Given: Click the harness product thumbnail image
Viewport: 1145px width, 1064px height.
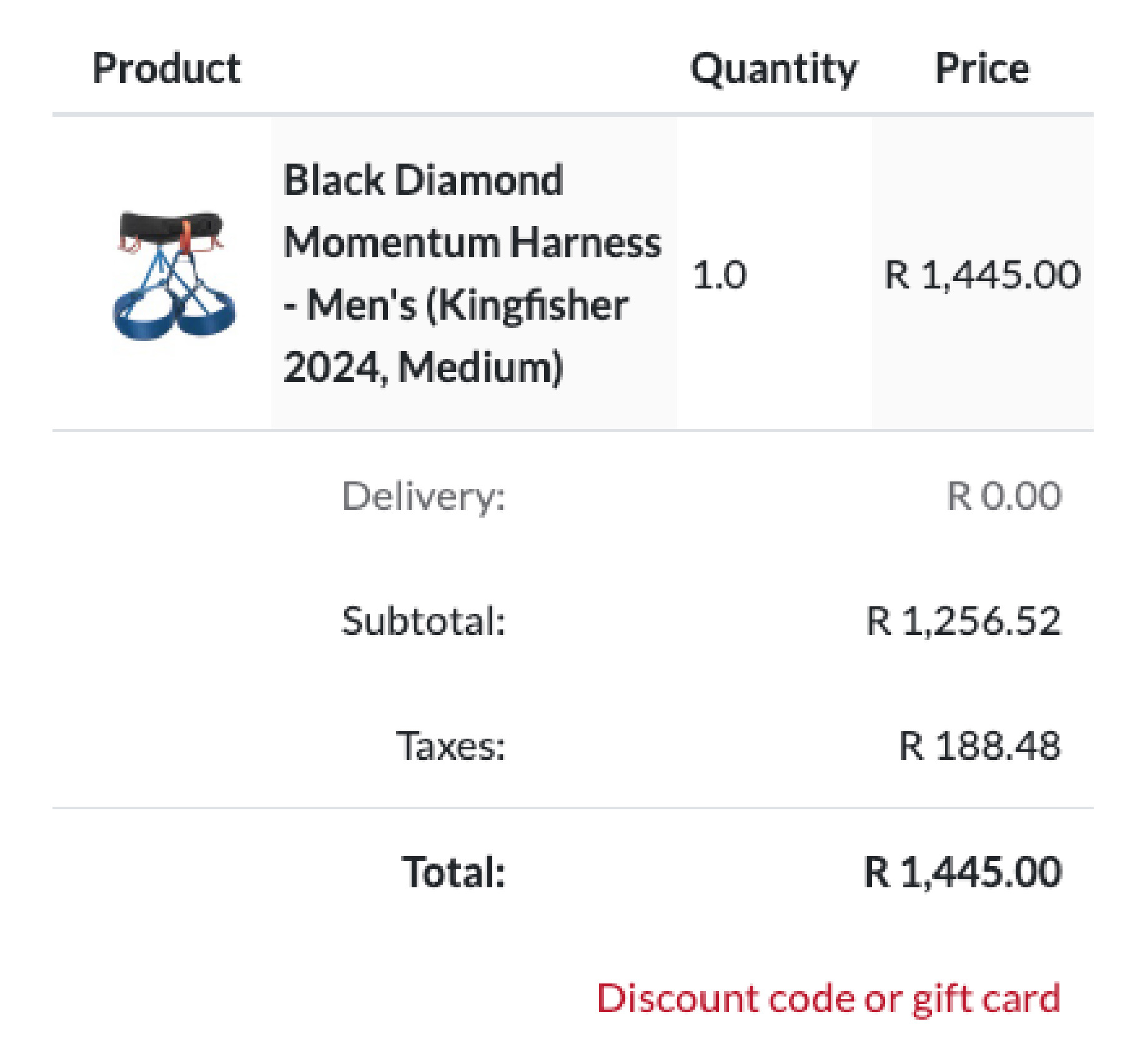Looking at the screenshot, I should 174,274.
